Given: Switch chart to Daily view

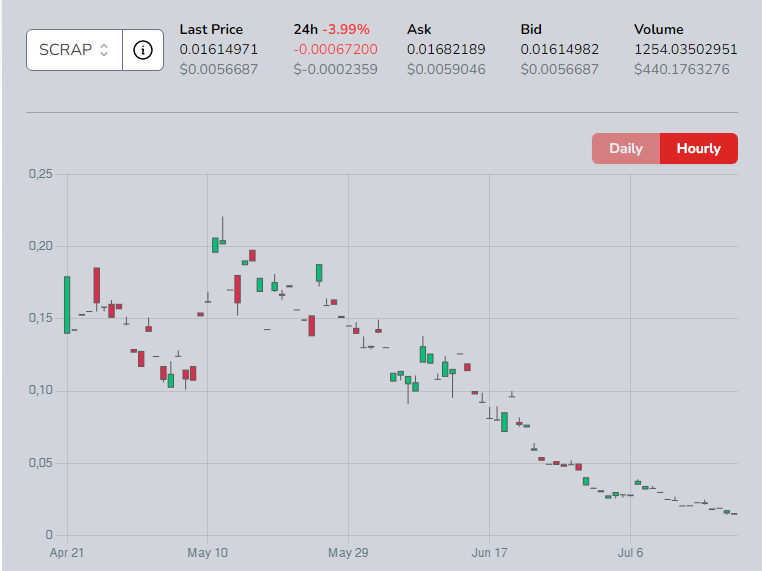Looking at the screenshot, I should (626, 149).
